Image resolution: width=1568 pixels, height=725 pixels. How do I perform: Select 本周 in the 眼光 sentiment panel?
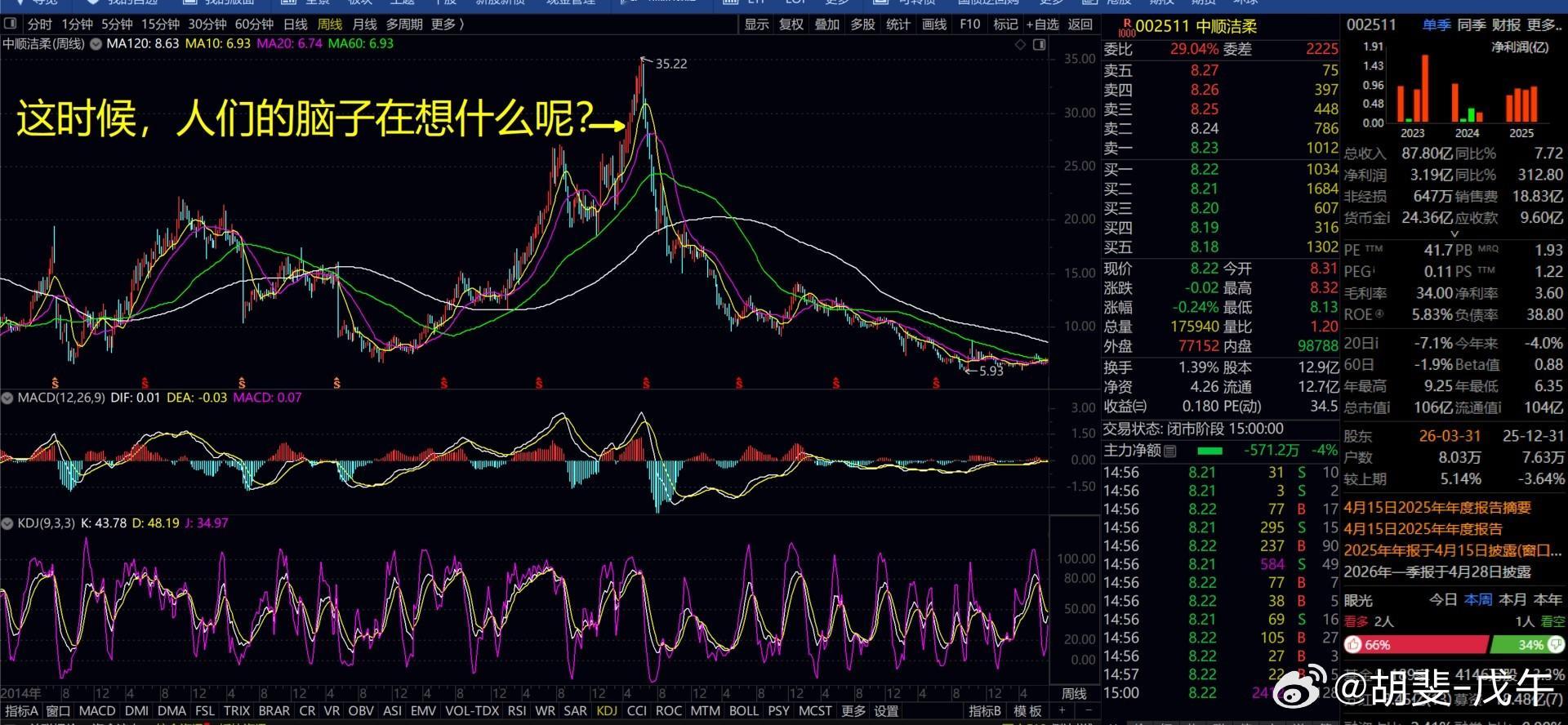coord(1478,599)
